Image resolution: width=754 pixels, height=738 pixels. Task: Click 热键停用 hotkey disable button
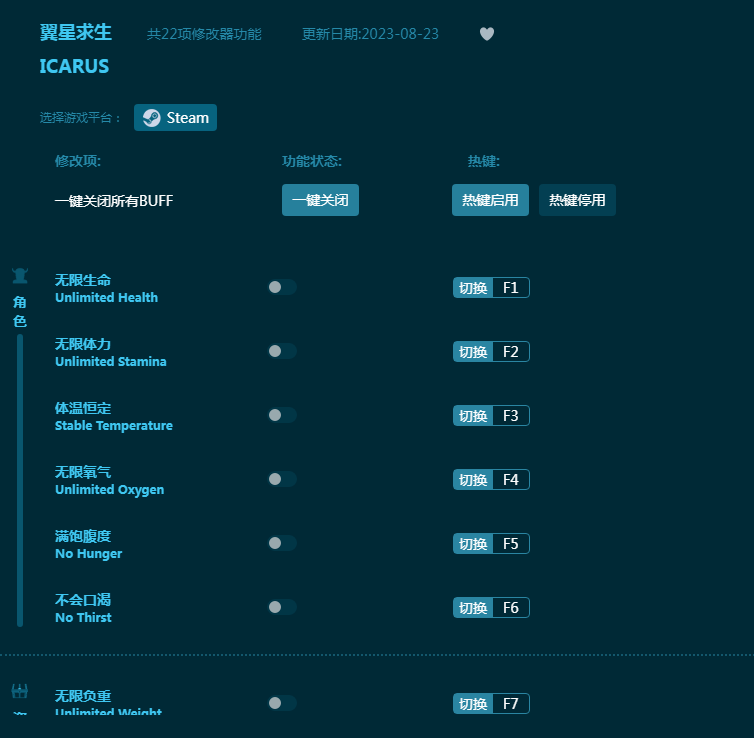[577, 200]
